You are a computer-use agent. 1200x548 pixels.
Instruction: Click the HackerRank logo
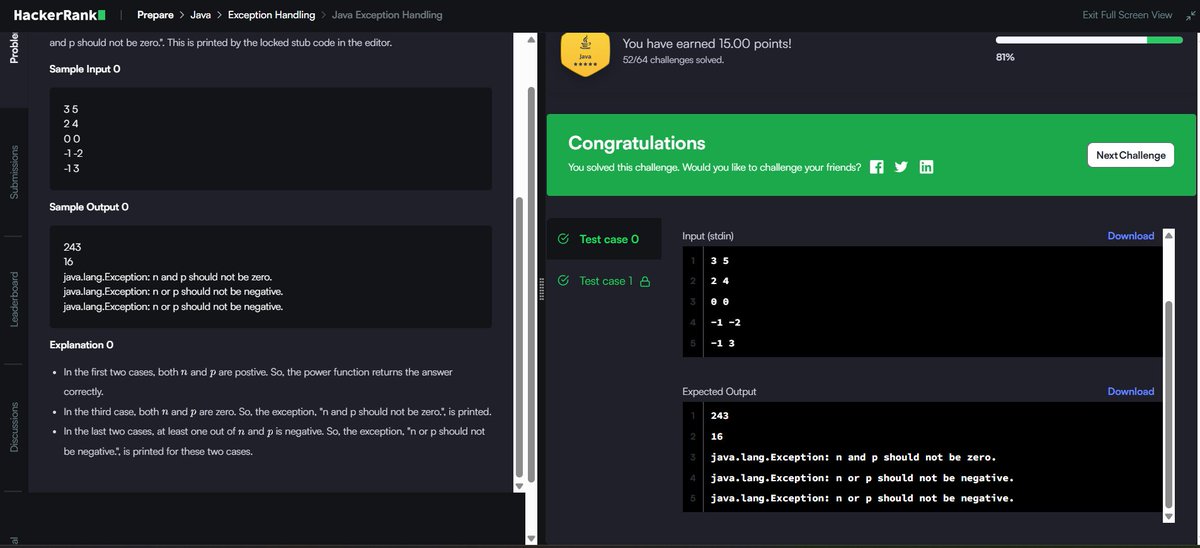click(59, 15)
